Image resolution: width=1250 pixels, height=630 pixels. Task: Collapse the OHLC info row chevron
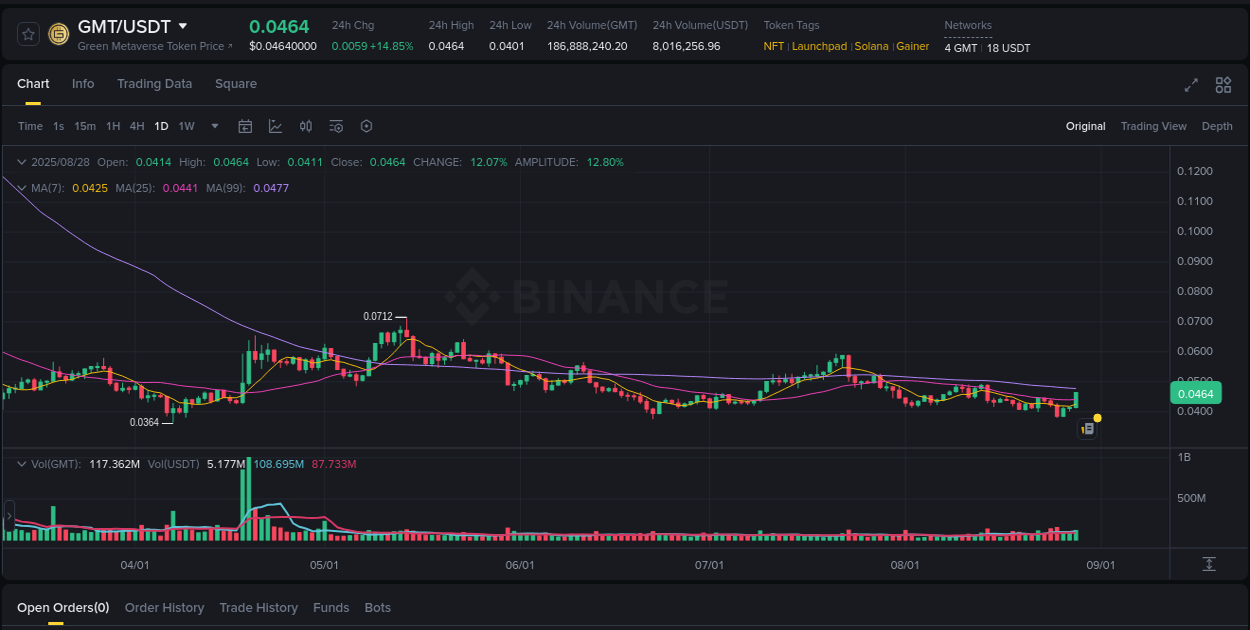[x=22, y=161]
